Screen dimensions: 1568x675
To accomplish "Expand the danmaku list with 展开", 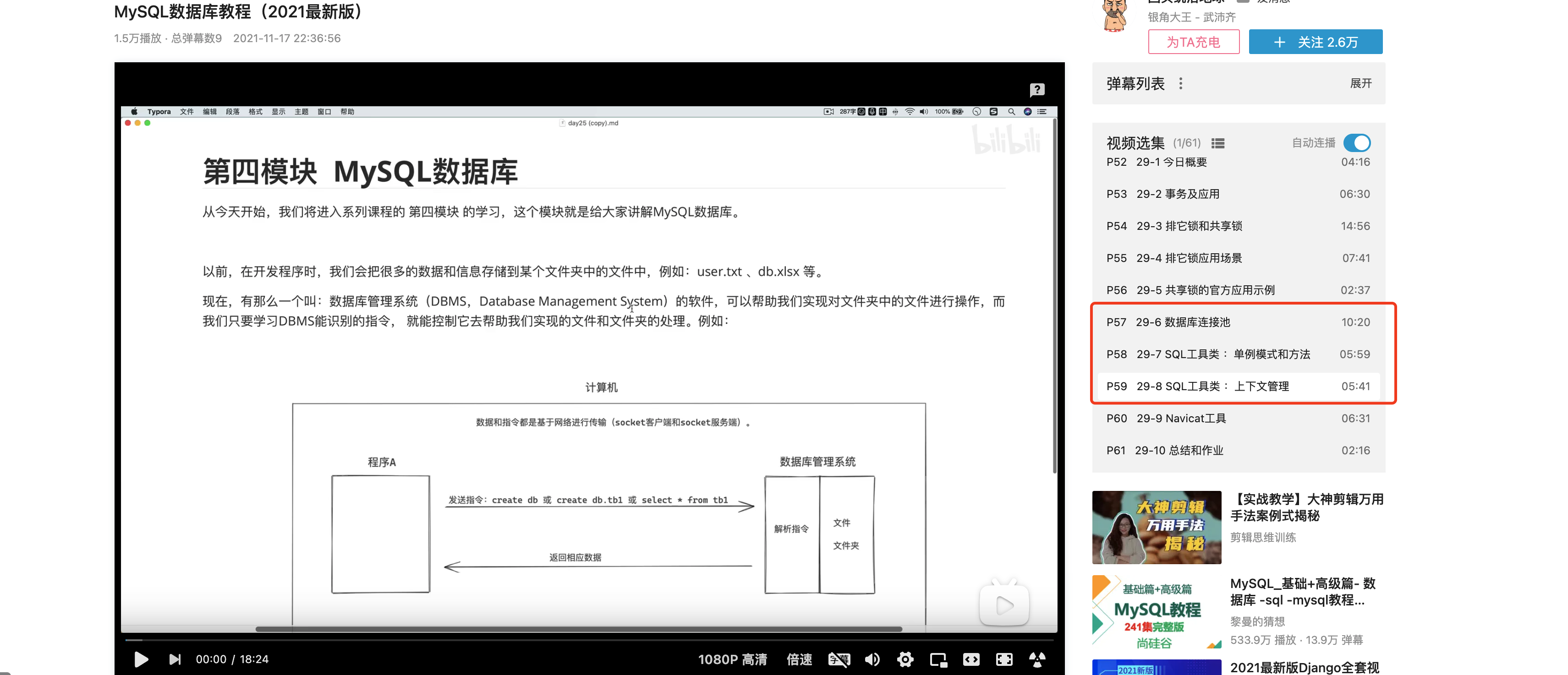I will click(x=1360, y=83).
